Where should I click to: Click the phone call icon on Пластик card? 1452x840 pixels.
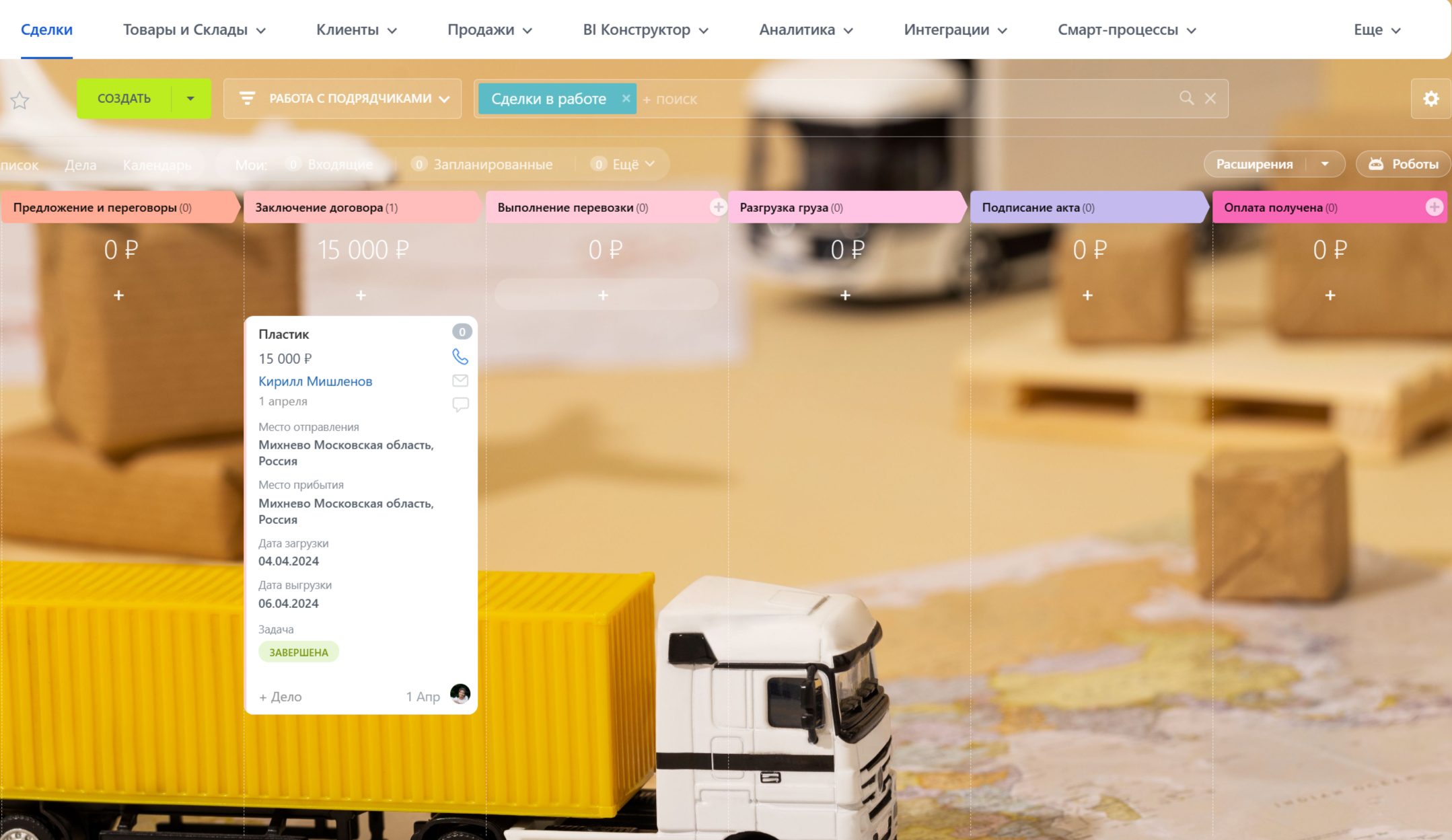click(460, 356)
